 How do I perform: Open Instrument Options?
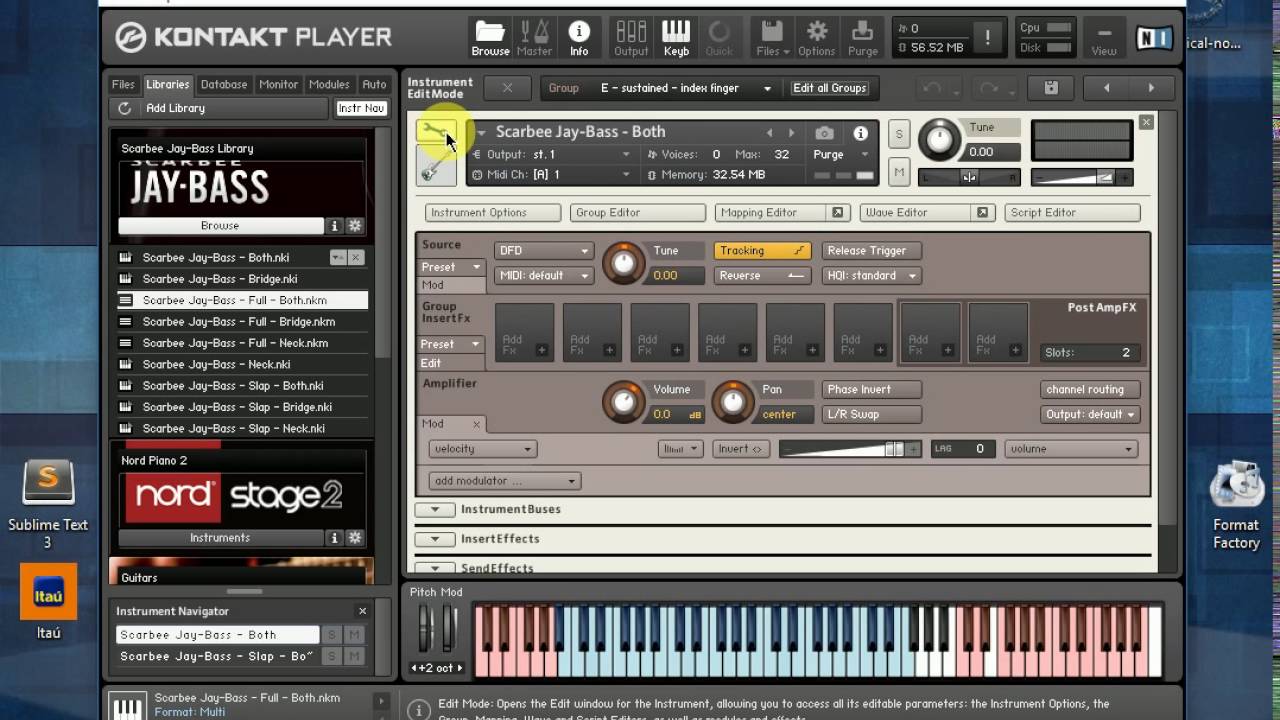(x=493, y=213)
